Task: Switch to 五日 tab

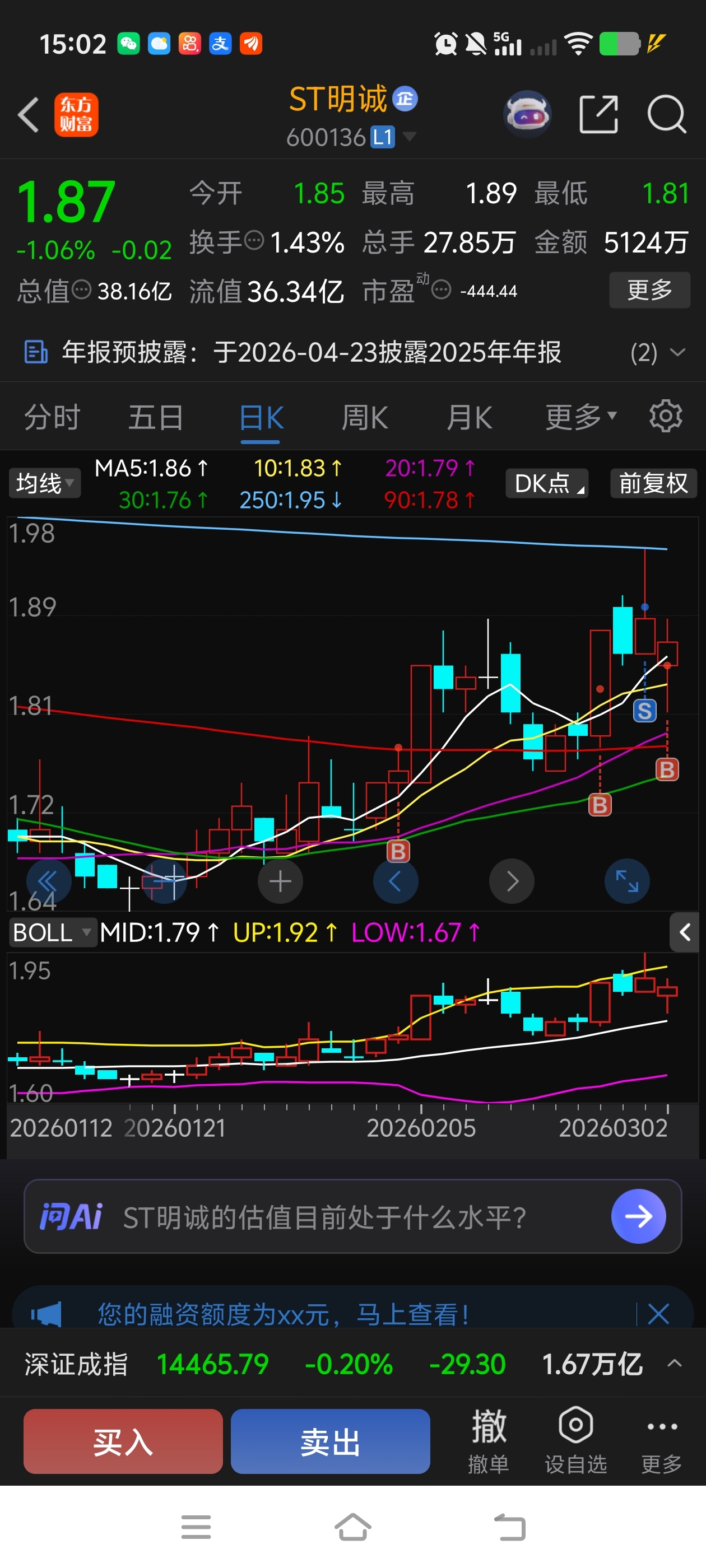Action: pos(156,418)
